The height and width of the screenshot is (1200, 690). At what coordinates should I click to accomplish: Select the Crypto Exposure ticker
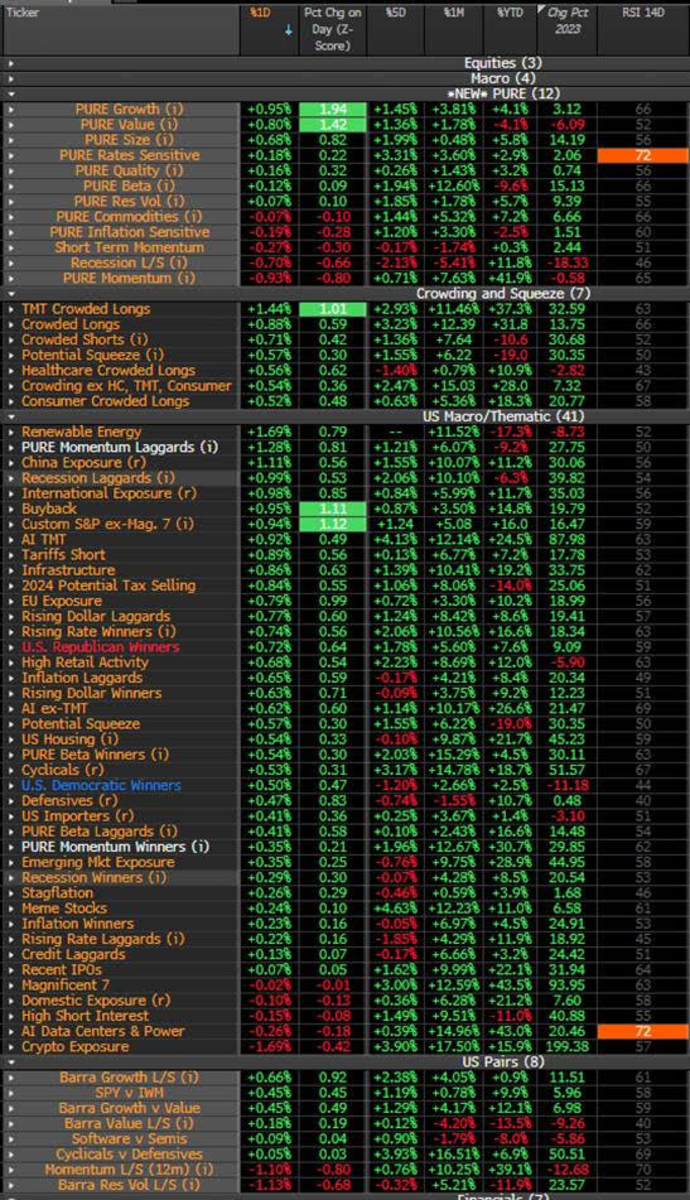tap(75, 1047)
